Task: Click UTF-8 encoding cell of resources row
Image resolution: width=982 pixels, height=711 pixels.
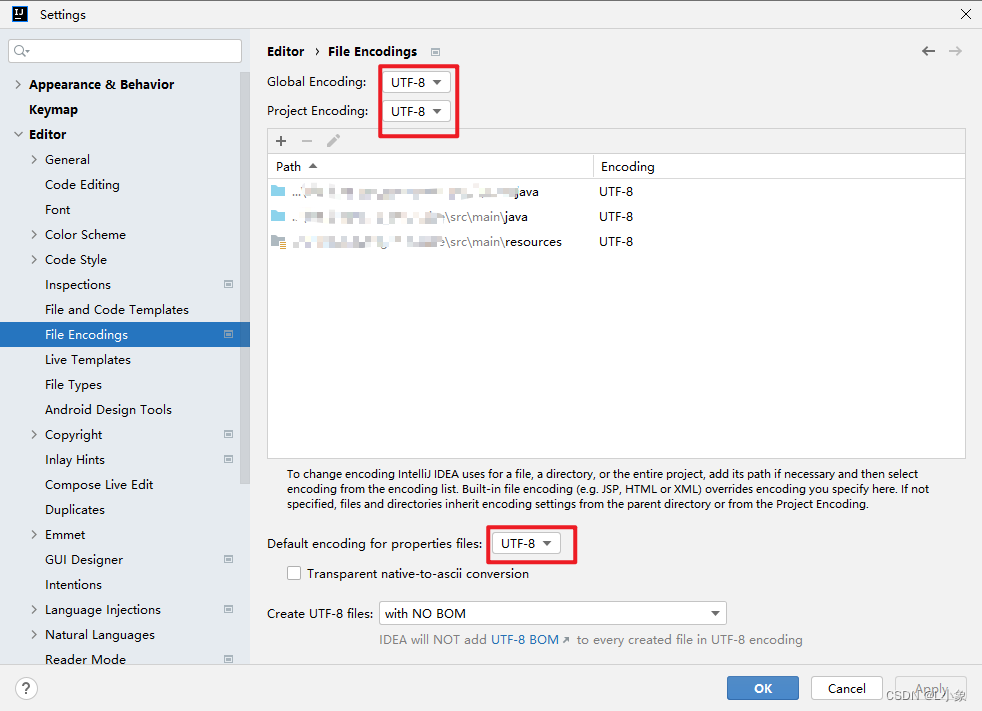Action: click(x=616, y=241)
